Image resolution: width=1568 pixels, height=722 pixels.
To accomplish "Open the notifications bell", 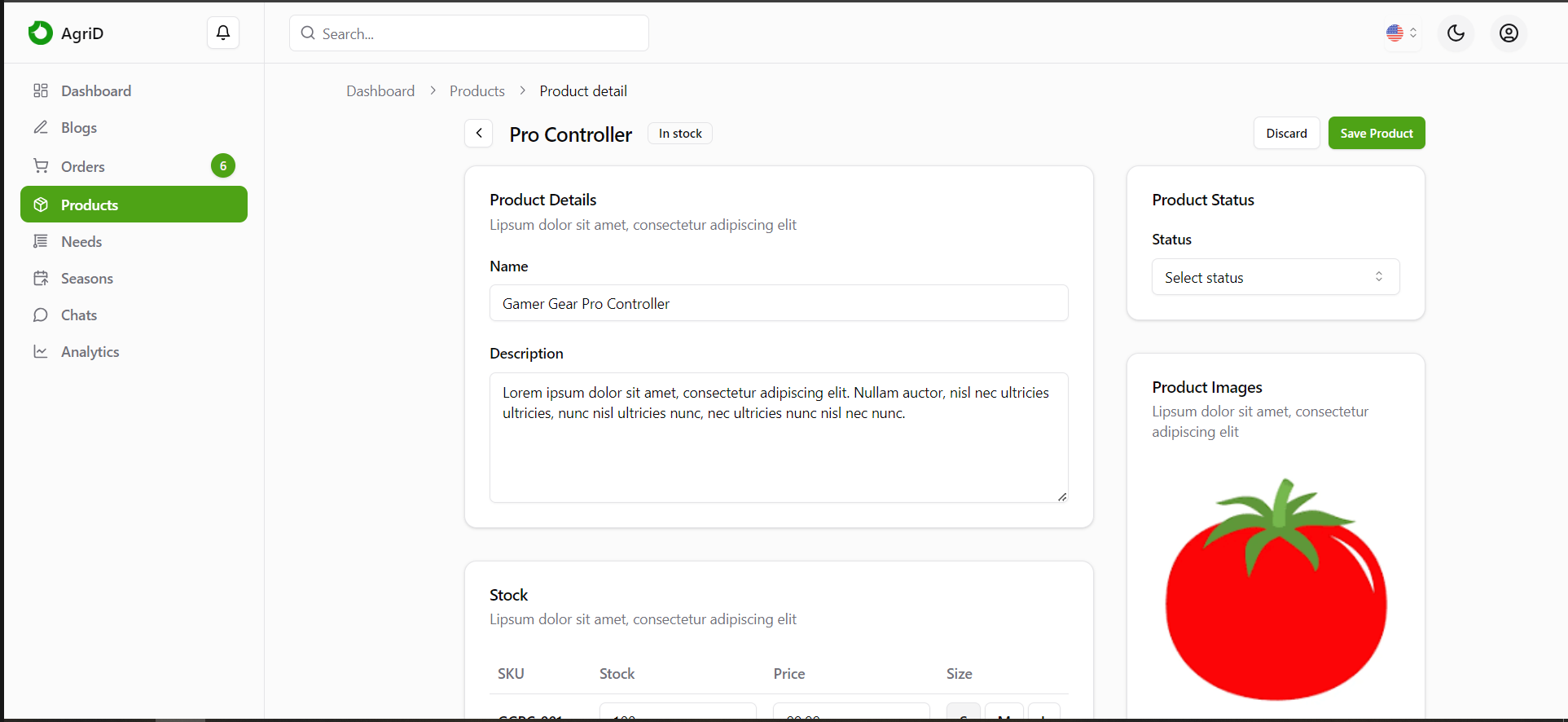I will 222,33.
